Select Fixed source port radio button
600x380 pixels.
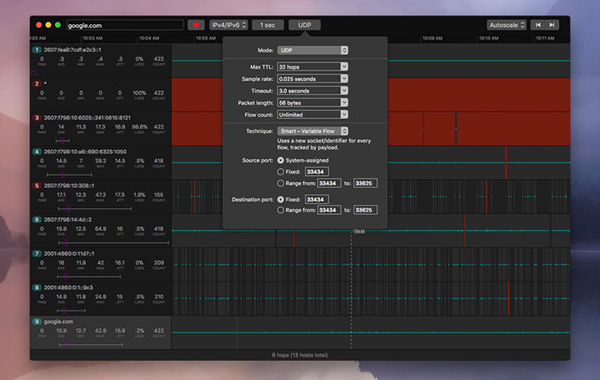click(280, 172)
